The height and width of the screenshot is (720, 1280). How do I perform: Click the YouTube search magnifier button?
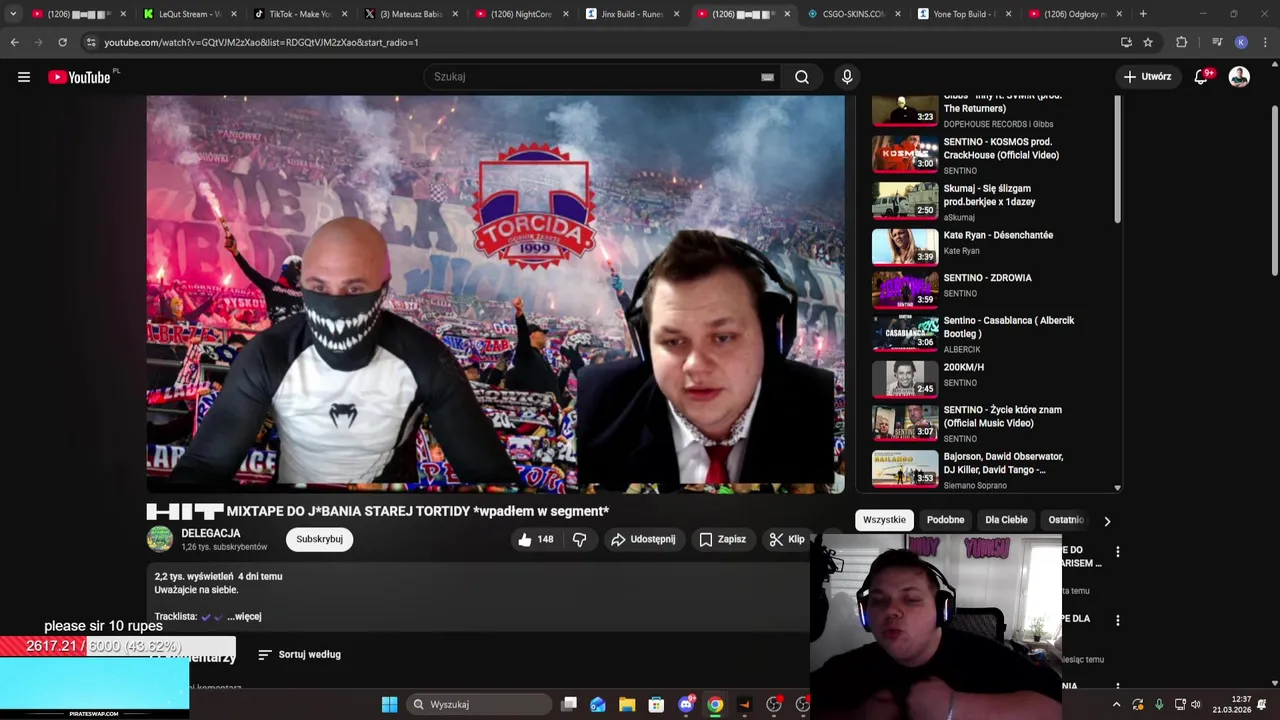pos(802,77)
